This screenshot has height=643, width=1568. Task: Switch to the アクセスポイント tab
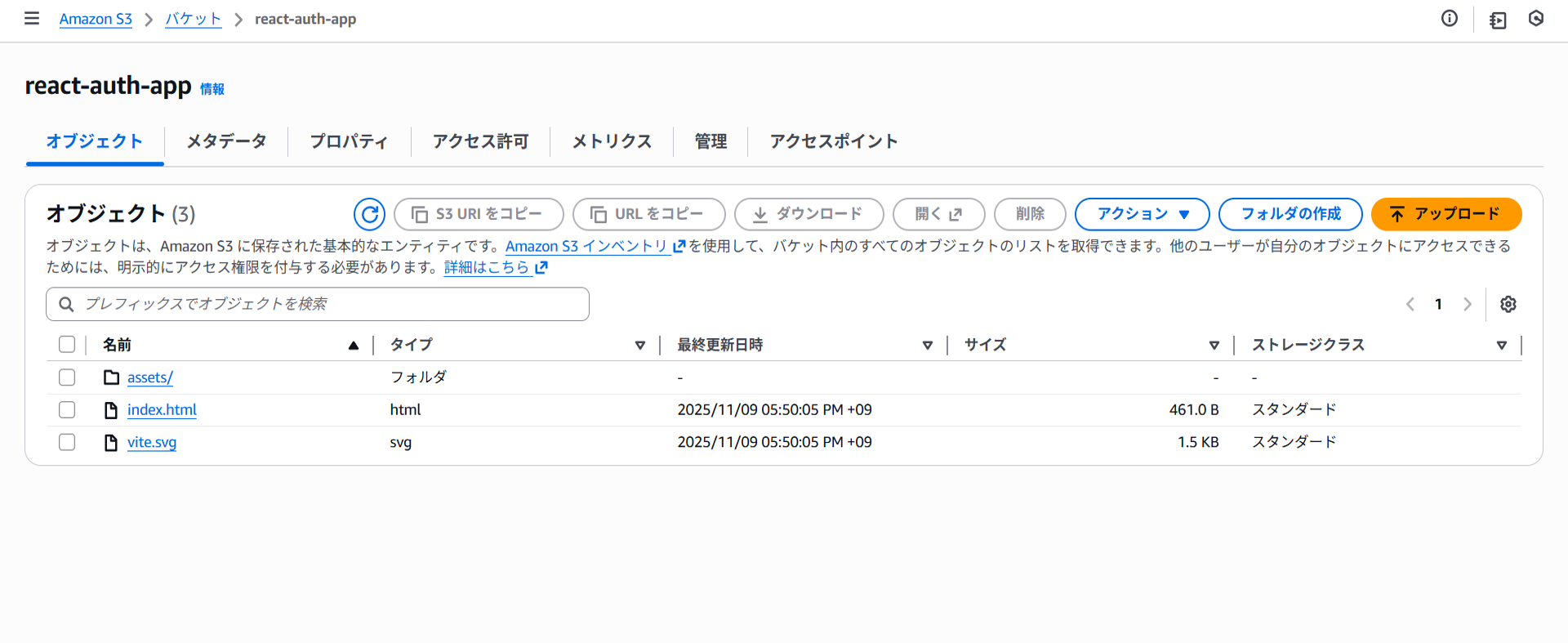[x=833, y=141]
